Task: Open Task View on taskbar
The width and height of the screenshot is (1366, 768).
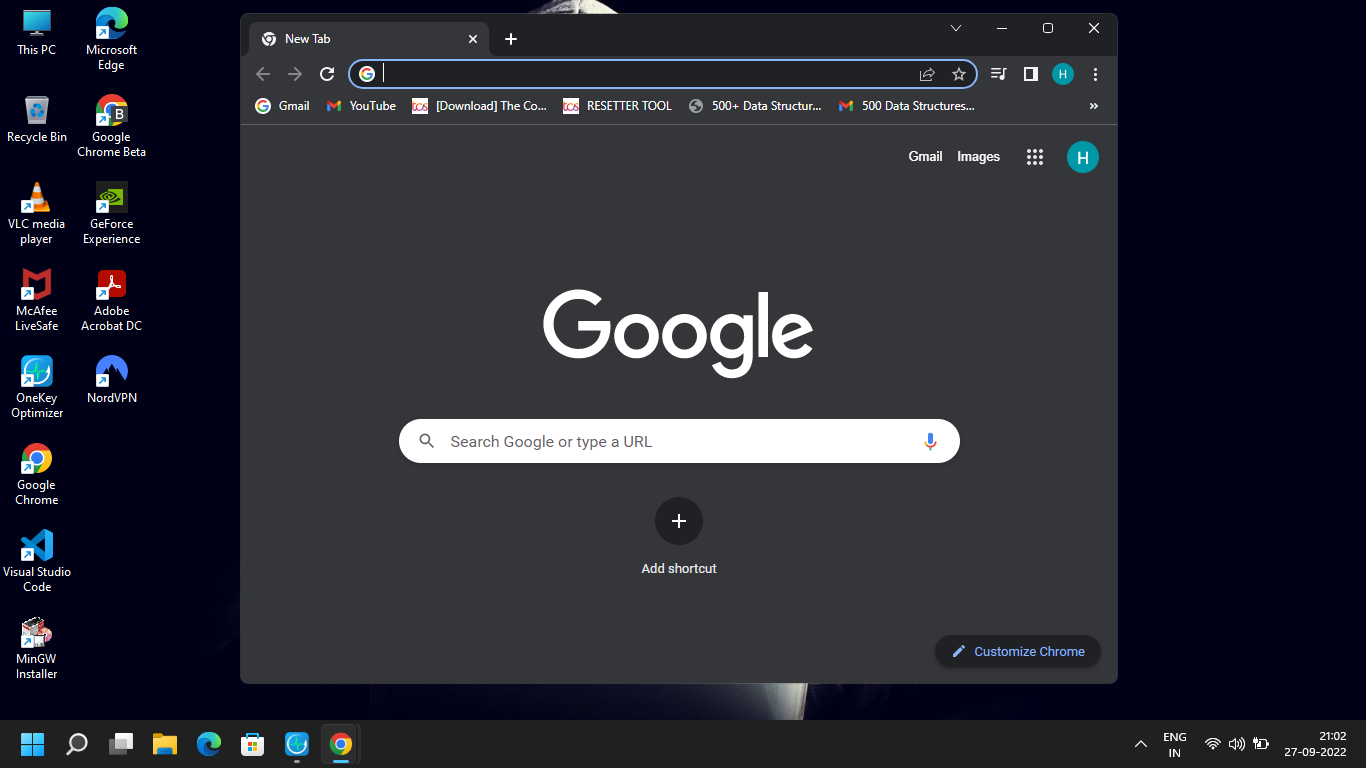Action: (x=121, y=744)
